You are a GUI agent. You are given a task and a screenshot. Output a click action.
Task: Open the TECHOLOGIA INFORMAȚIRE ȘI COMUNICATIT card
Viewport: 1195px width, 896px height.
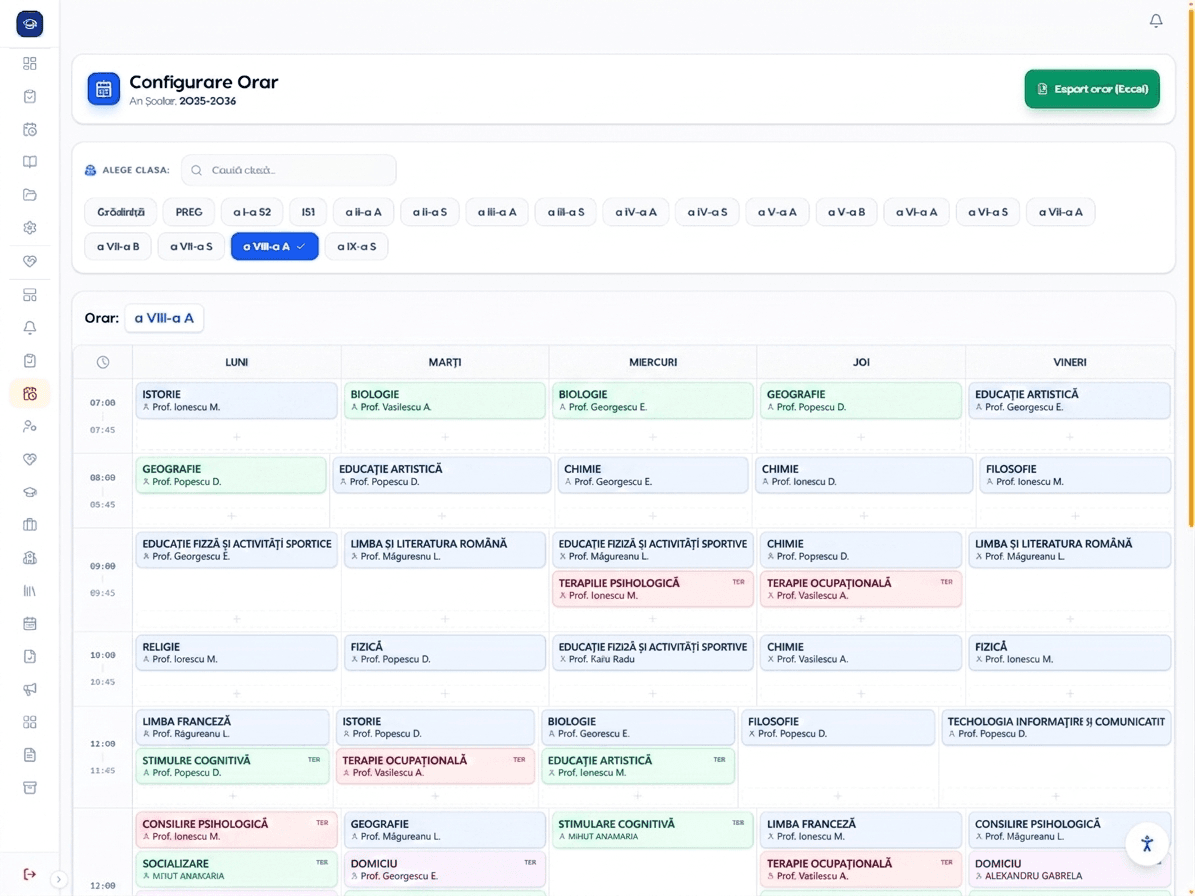1056,727
